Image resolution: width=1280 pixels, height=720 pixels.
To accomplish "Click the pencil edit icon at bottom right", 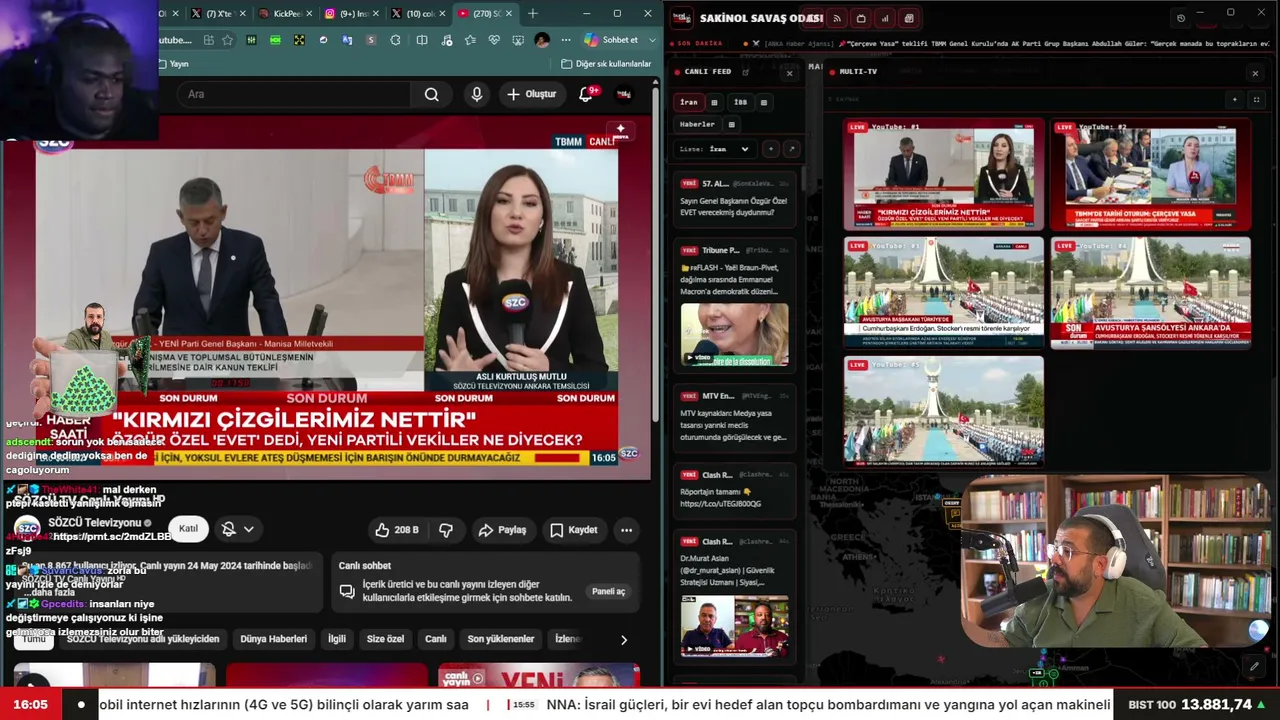I will point(1254,665).
